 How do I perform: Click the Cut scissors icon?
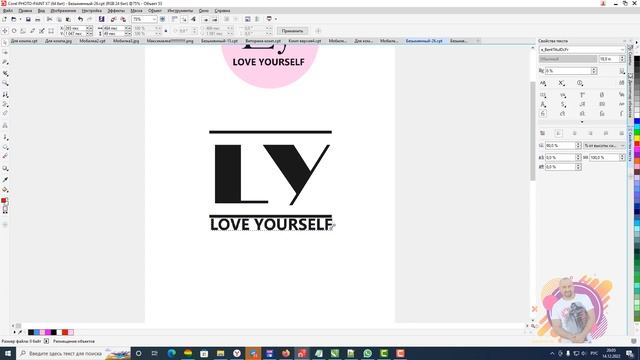coord(49,19)
